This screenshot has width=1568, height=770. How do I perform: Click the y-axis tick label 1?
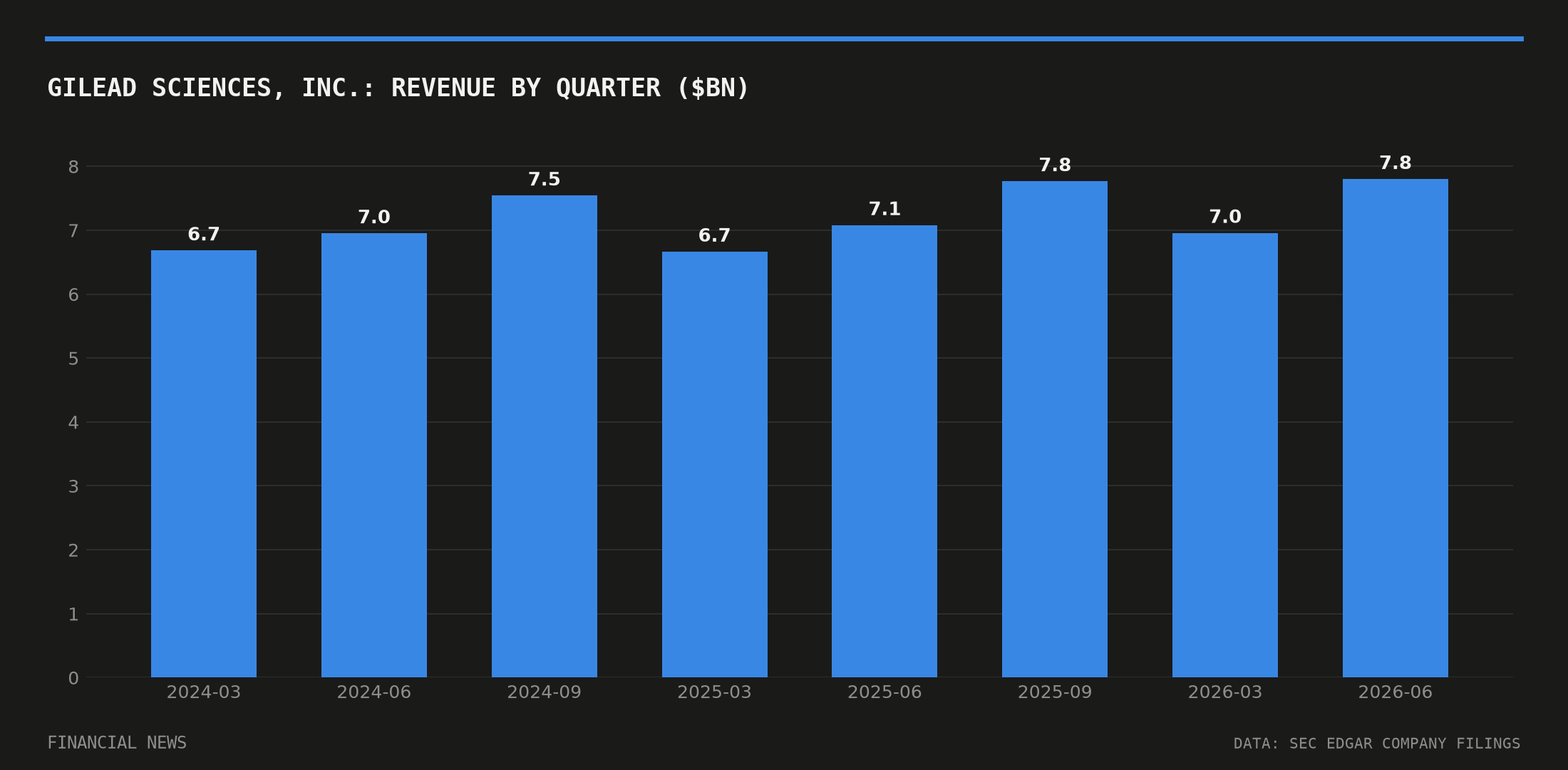pyautogui.click(x=73, y=615)
